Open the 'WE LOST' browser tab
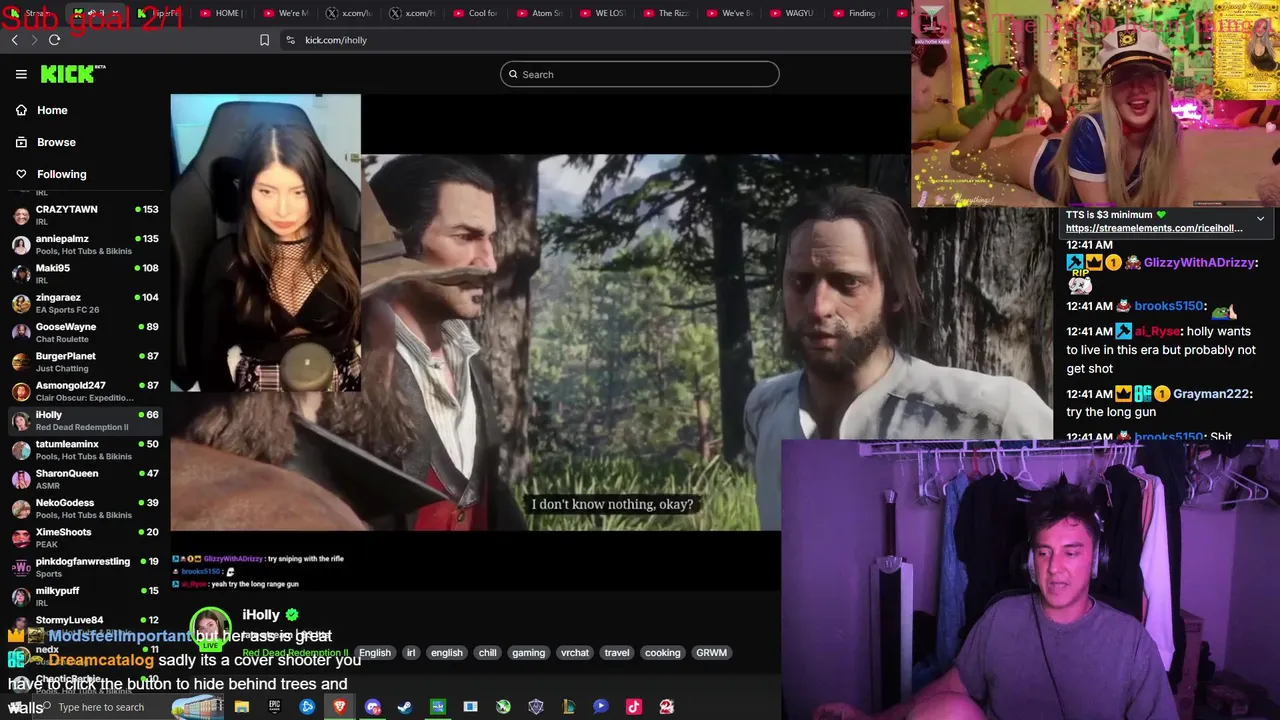 pyautogui.click(x=601, y=13)
